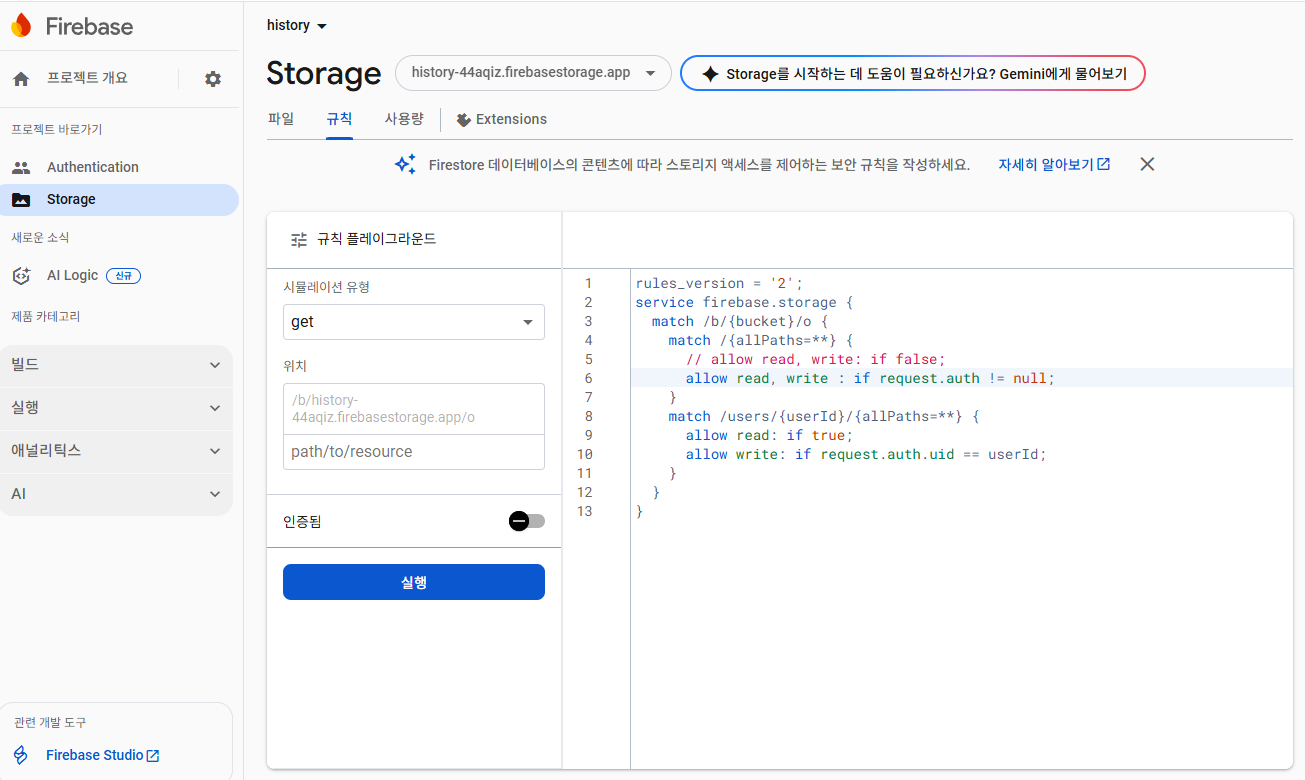Click code line "service firebase.storage {"
The width and height of the screenshot is (1305, 780).
[x=743, y=302]
